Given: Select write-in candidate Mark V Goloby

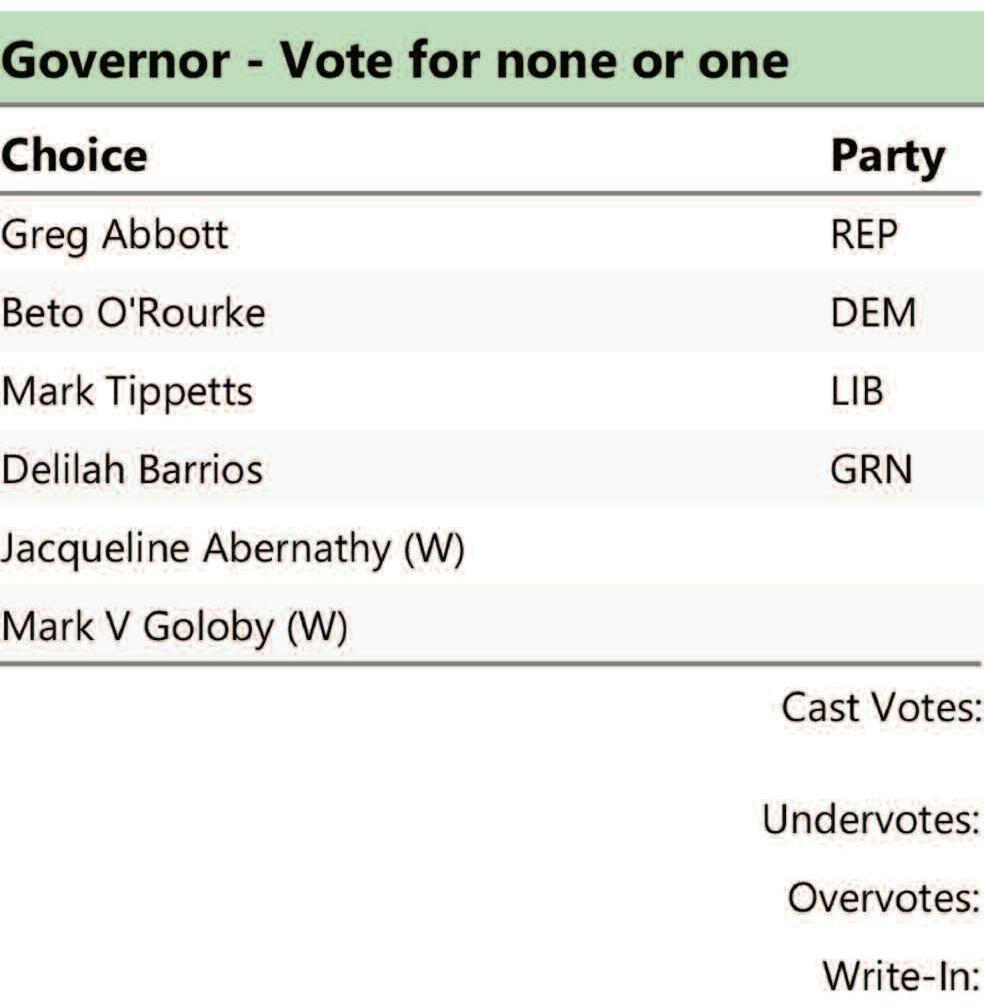Looking at the screenshot, I should (x=174, y=627).
